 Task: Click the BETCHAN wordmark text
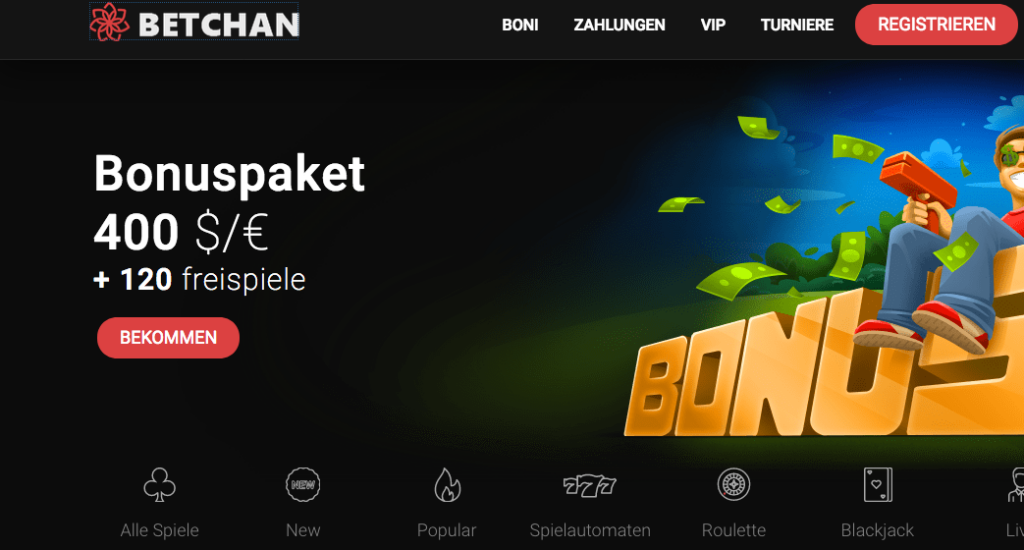(219, 25)
